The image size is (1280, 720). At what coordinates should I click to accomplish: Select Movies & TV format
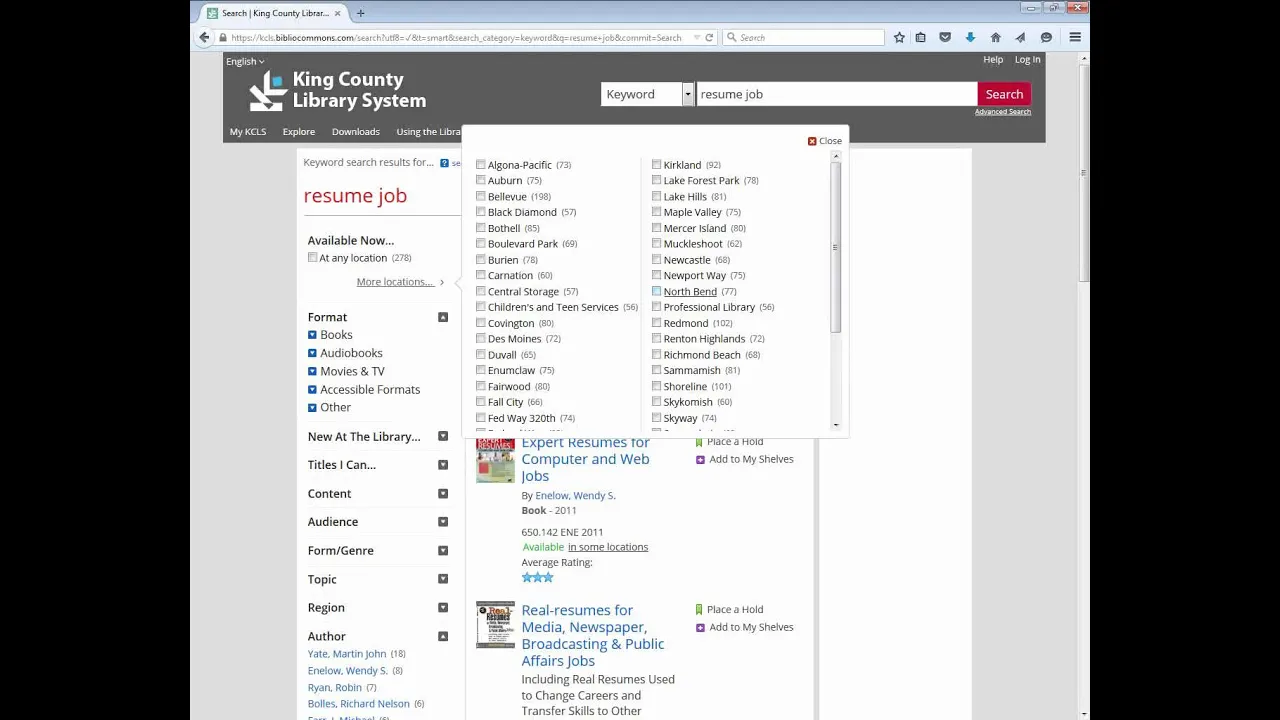pos(352,371)
